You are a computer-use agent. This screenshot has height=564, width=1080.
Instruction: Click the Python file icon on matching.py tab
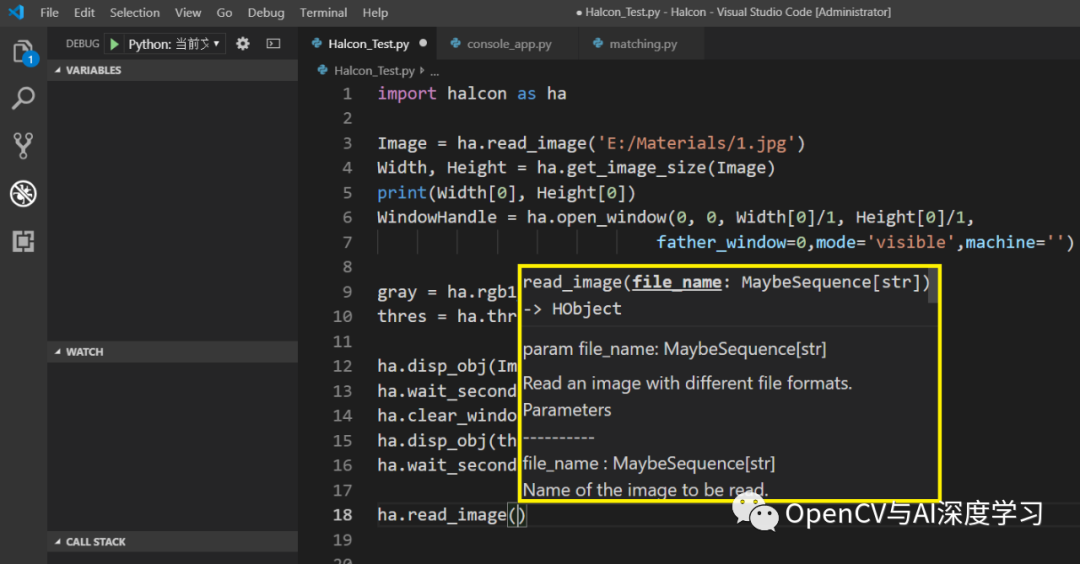pyautogui.click(x=597, y=43)
